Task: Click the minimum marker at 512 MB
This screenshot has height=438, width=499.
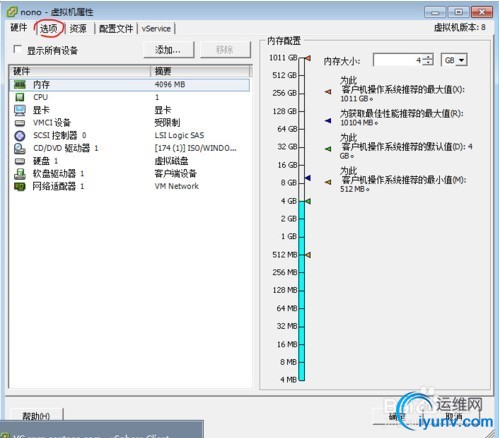Action: pos(308,255)
